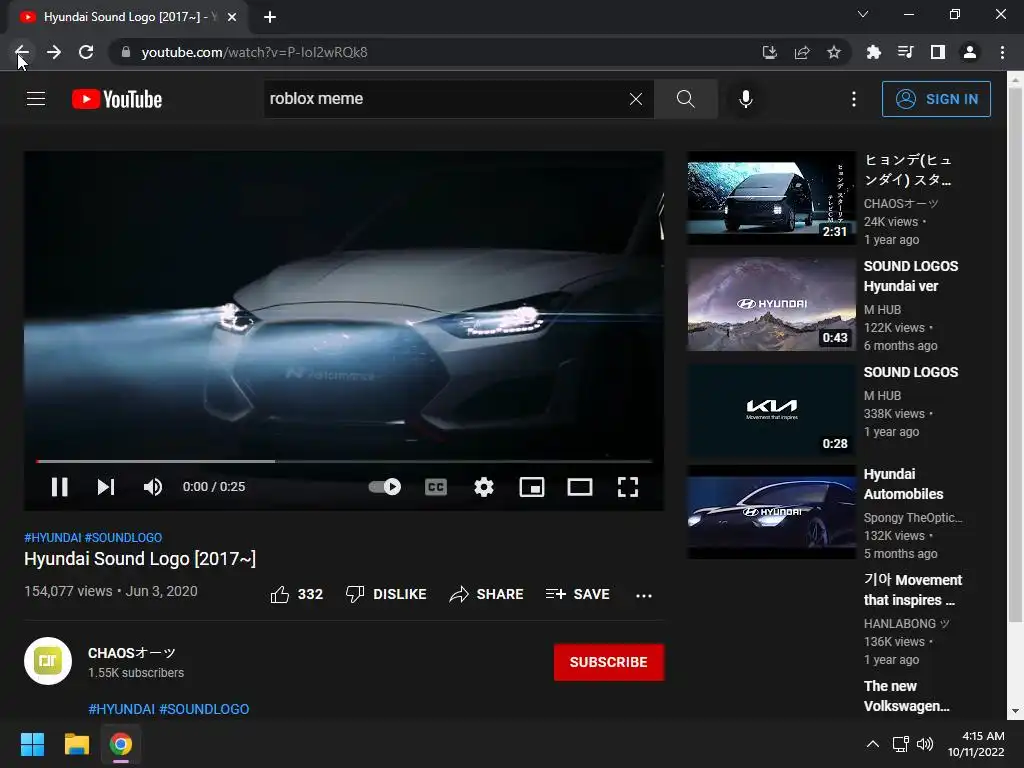Click #SOUNDLOGO hashtag above title
This screenshot has height=768, width=1024.
pos(123,537)
